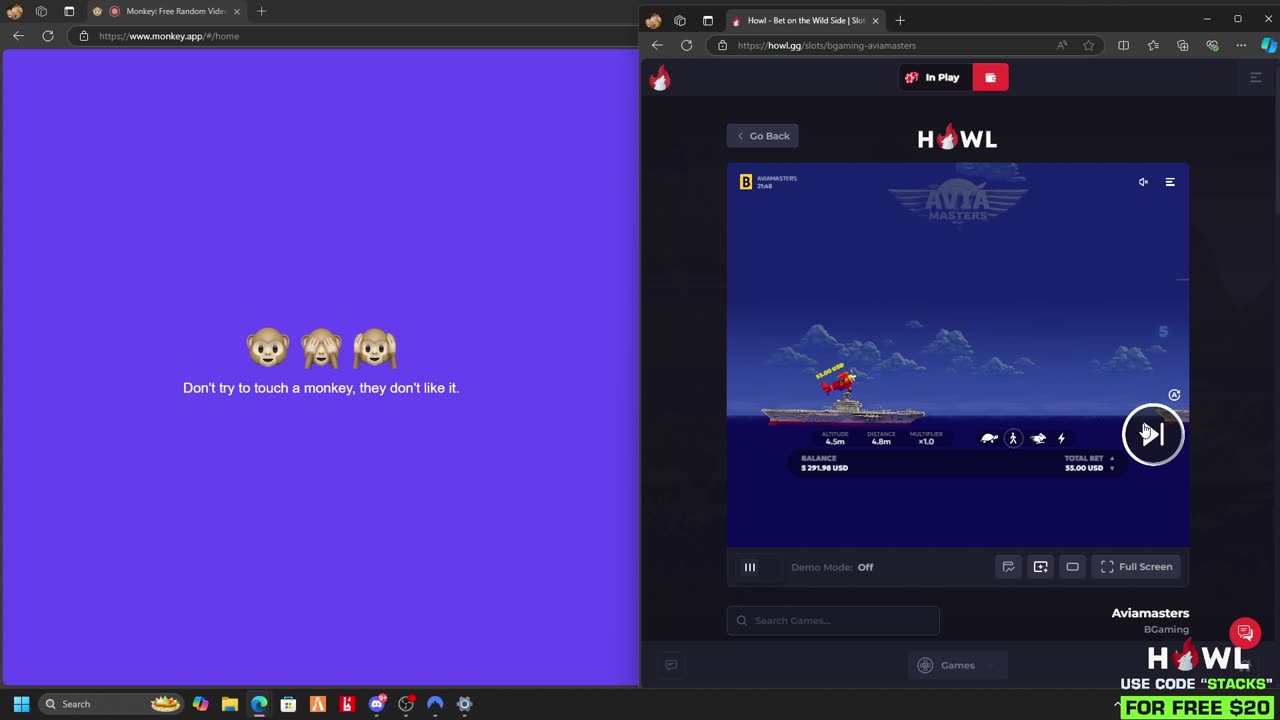Open the profile avatar in Monkey window

[14, 11]
